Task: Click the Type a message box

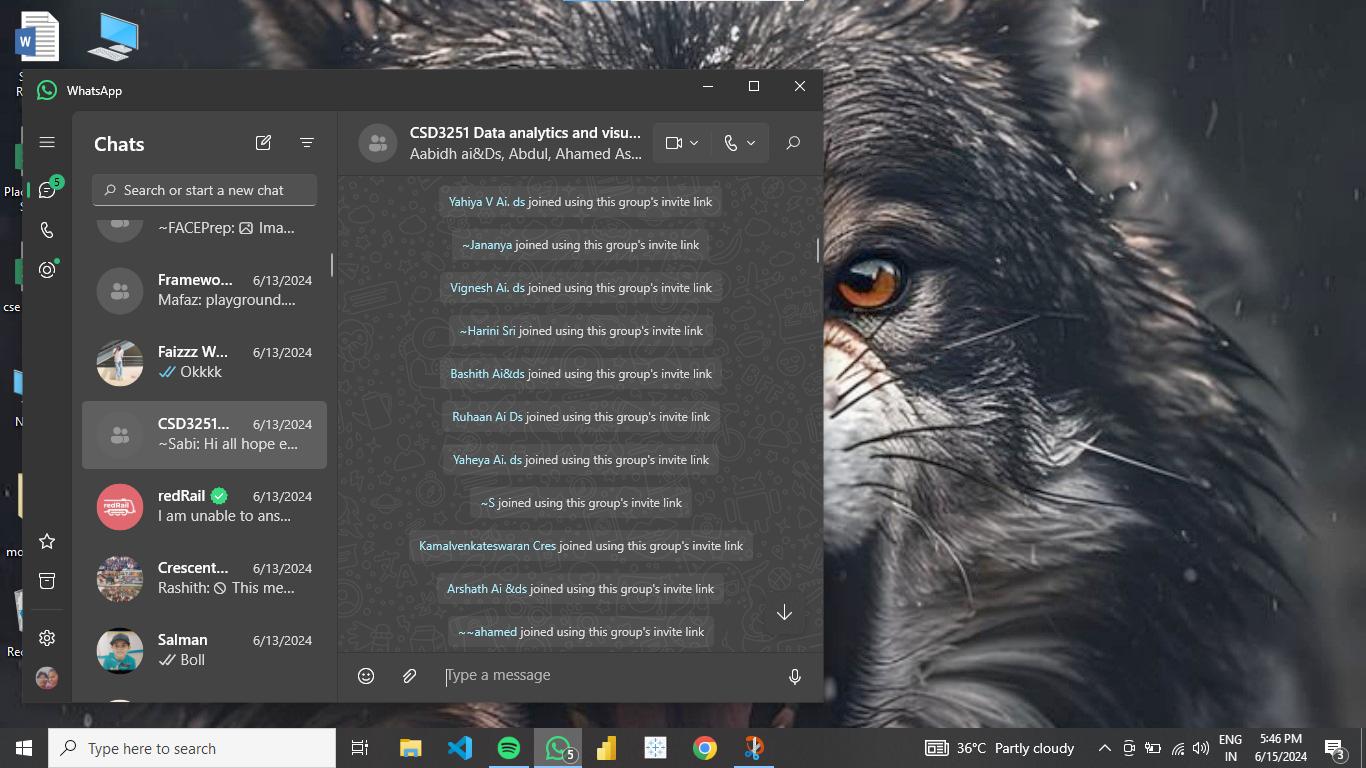Action: (x=608, y=676)
